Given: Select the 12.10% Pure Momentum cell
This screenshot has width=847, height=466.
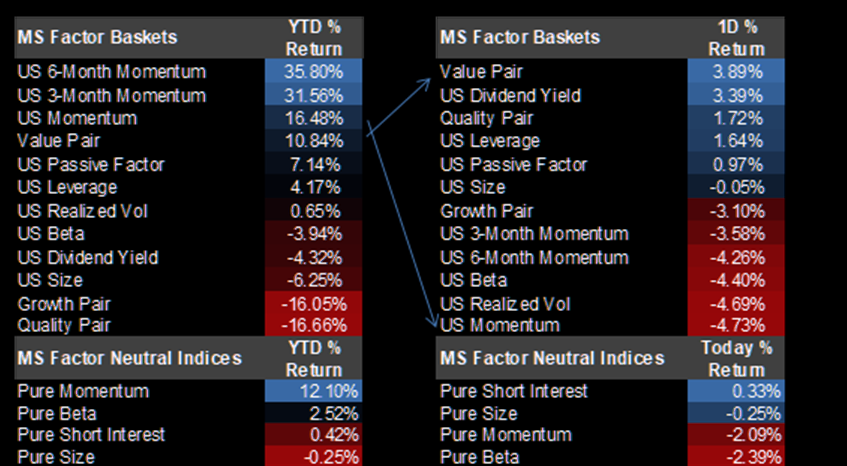Looking at the screenshot, I should [x=314, y=391].
